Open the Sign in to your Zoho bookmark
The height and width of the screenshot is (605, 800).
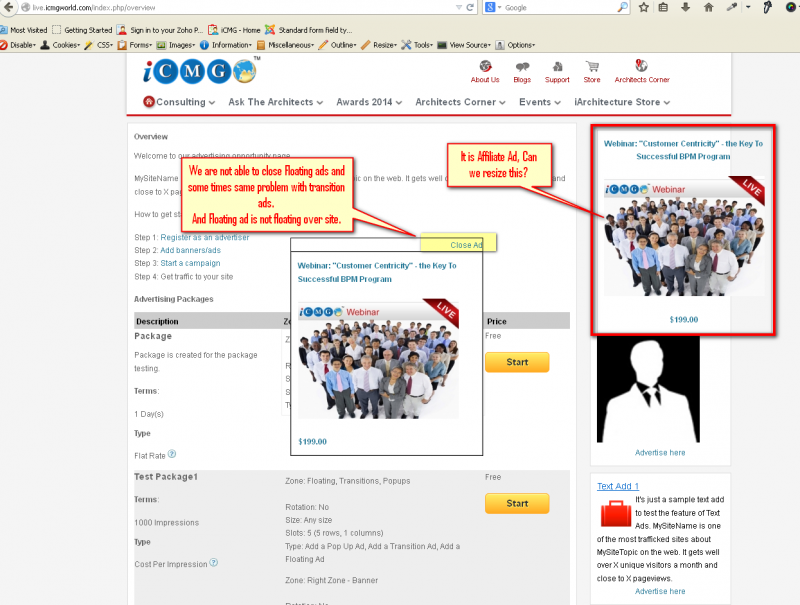click(x=160, y=30)
